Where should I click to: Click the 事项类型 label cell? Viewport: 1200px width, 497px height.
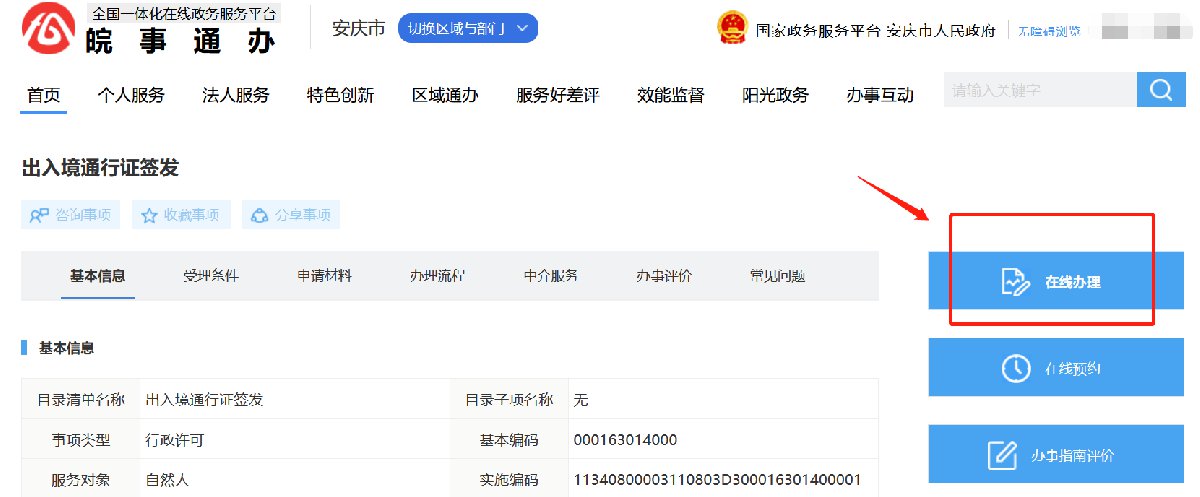[80, 440]
